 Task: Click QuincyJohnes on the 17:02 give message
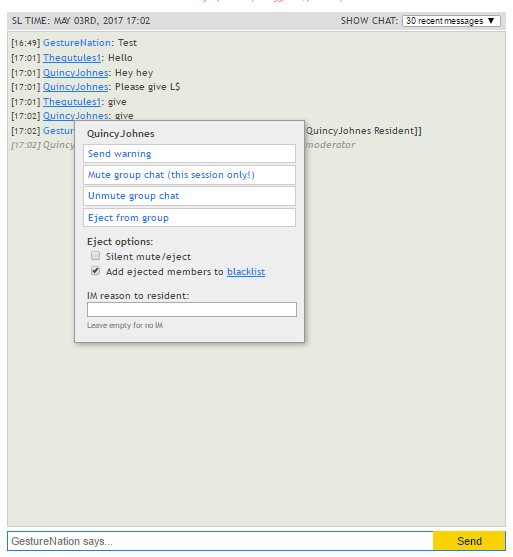point(76,116)
